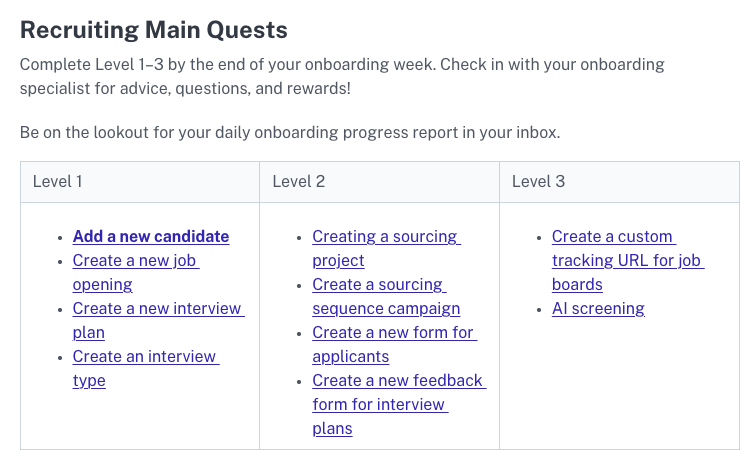Screen dimensions: 753x465
Task: Click the AI screening link
Action: (598, 309)
